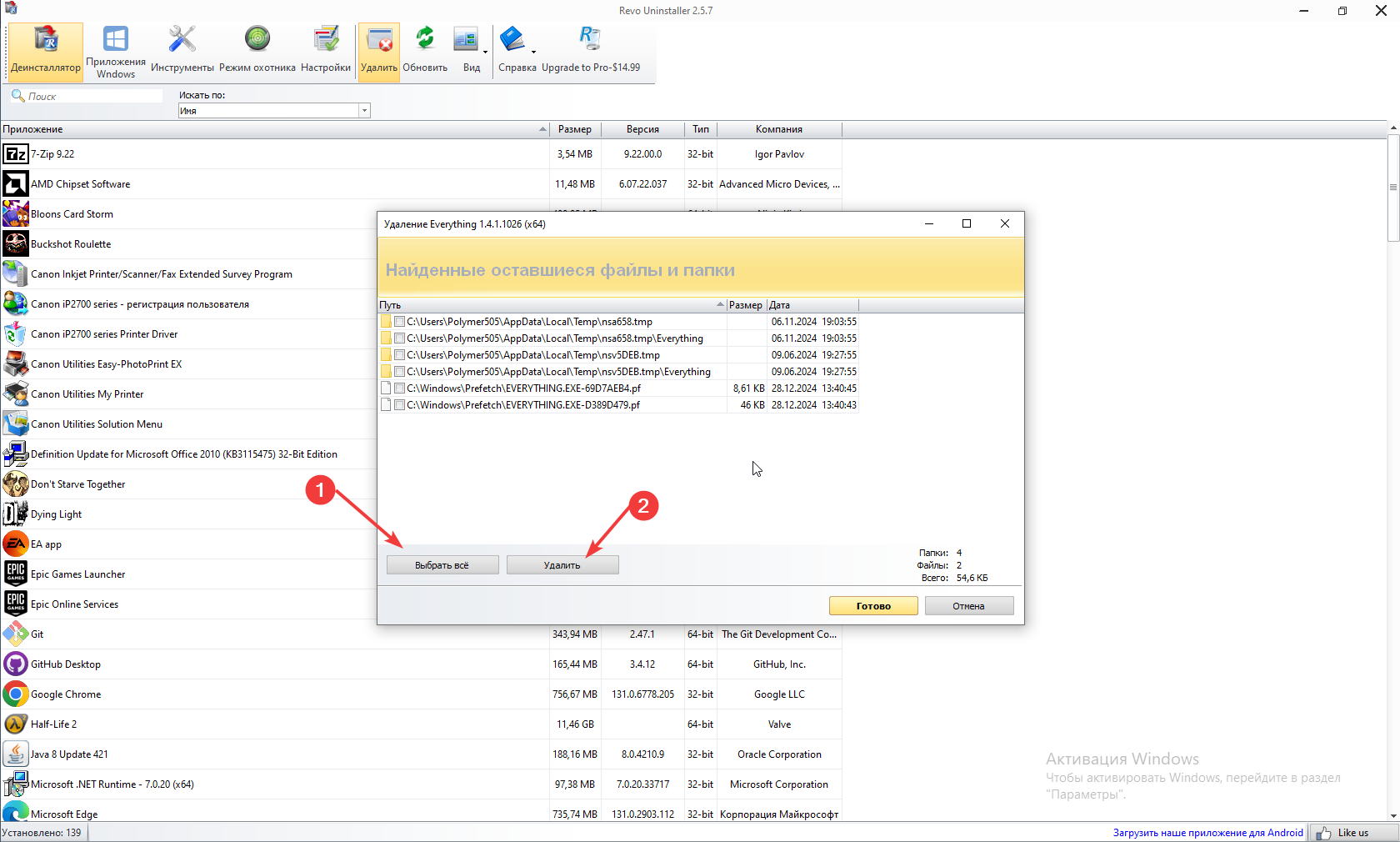Select the Git application icon
Image resolution: width=1400 pixels, height=842 pixels.
click(15, 634)
